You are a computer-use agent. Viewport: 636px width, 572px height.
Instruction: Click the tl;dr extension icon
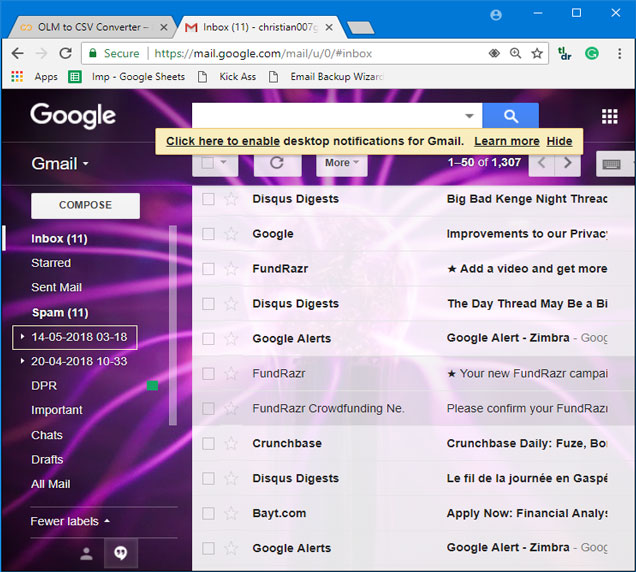point(565,53)
